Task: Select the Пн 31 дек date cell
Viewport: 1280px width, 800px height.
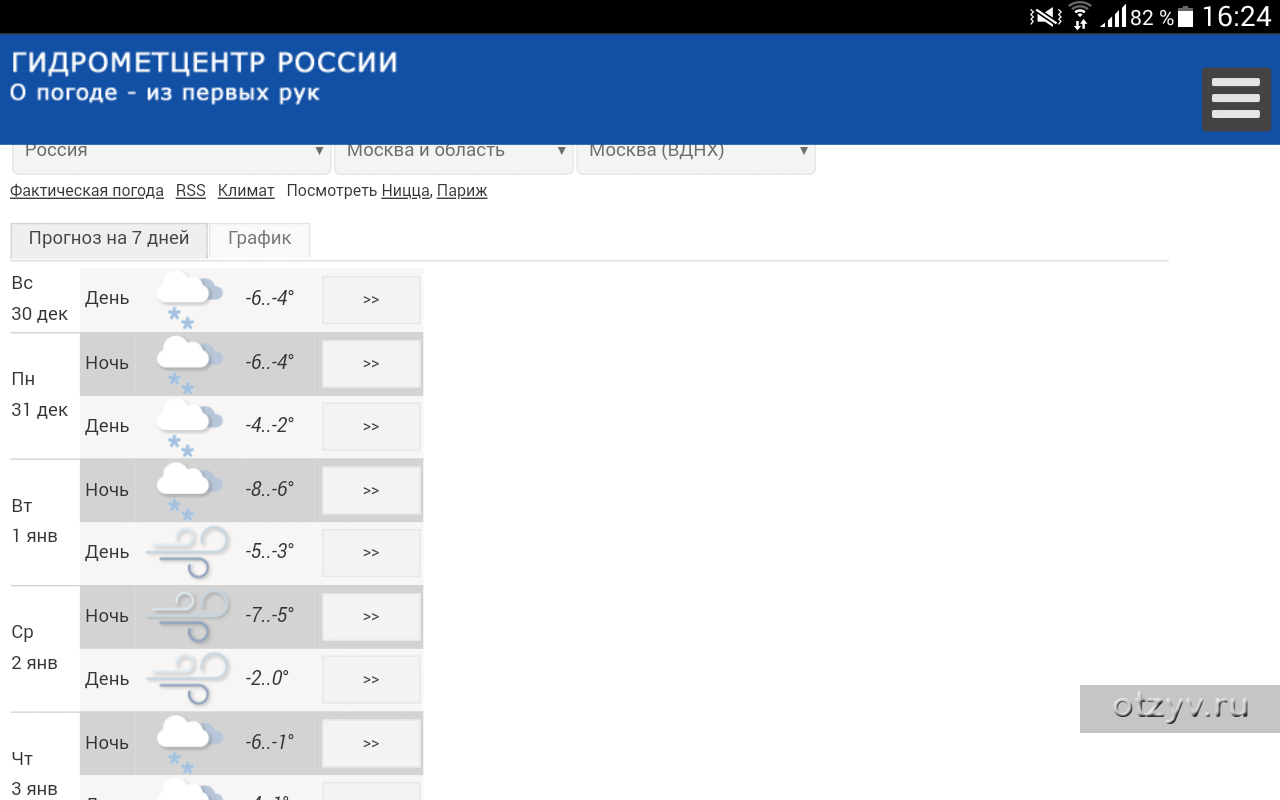Action: [45, 395]
